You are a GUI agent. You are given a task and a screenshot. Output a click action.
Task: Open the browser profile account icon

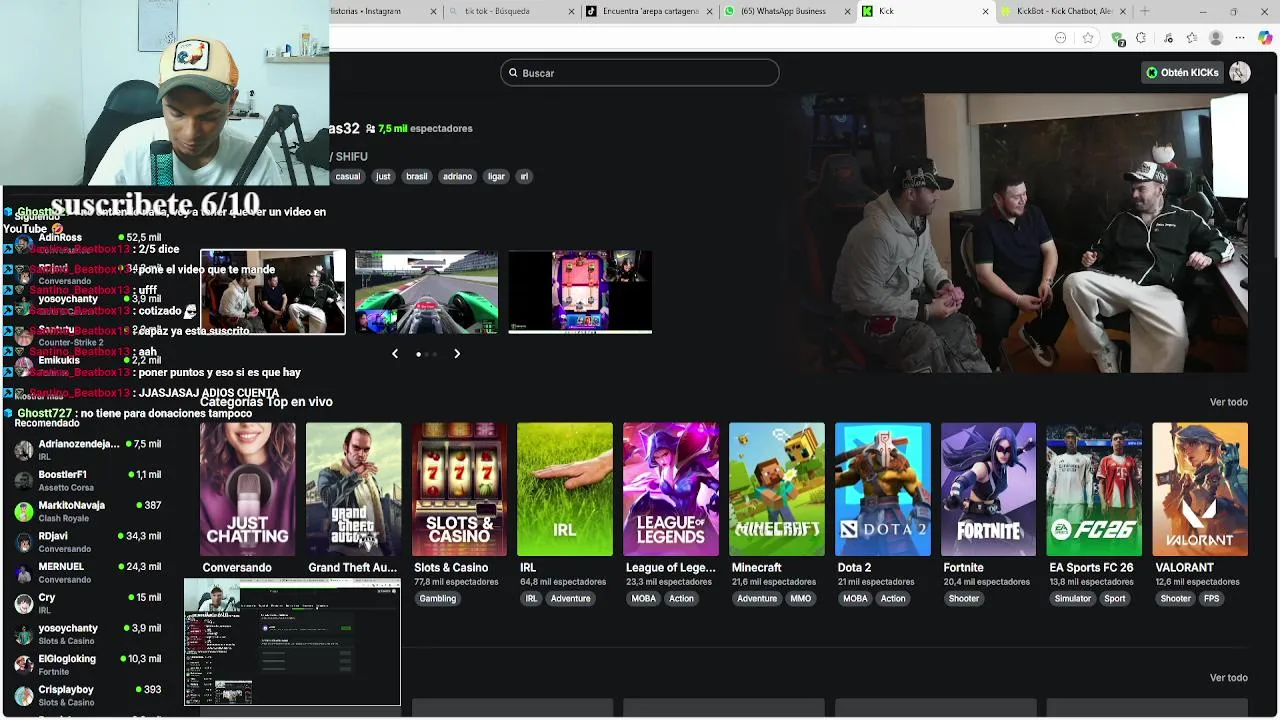pos(1216,38)
